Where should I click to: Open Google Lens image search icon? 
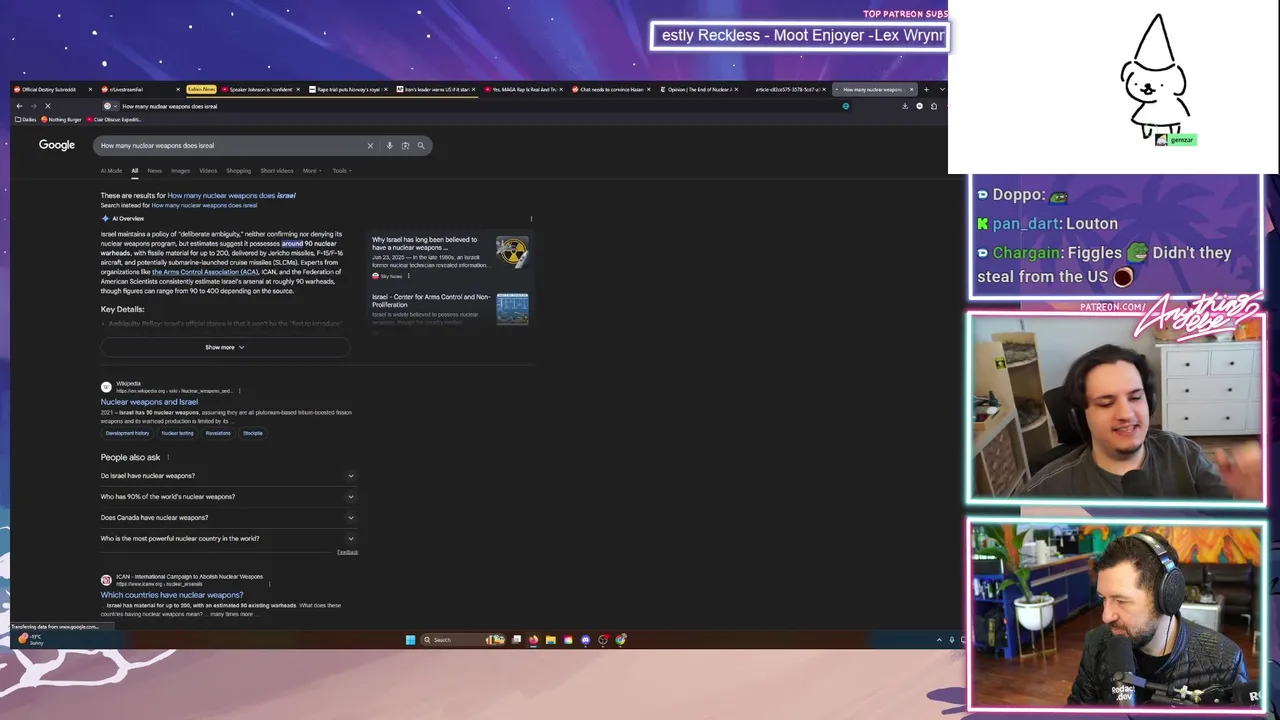405,146
